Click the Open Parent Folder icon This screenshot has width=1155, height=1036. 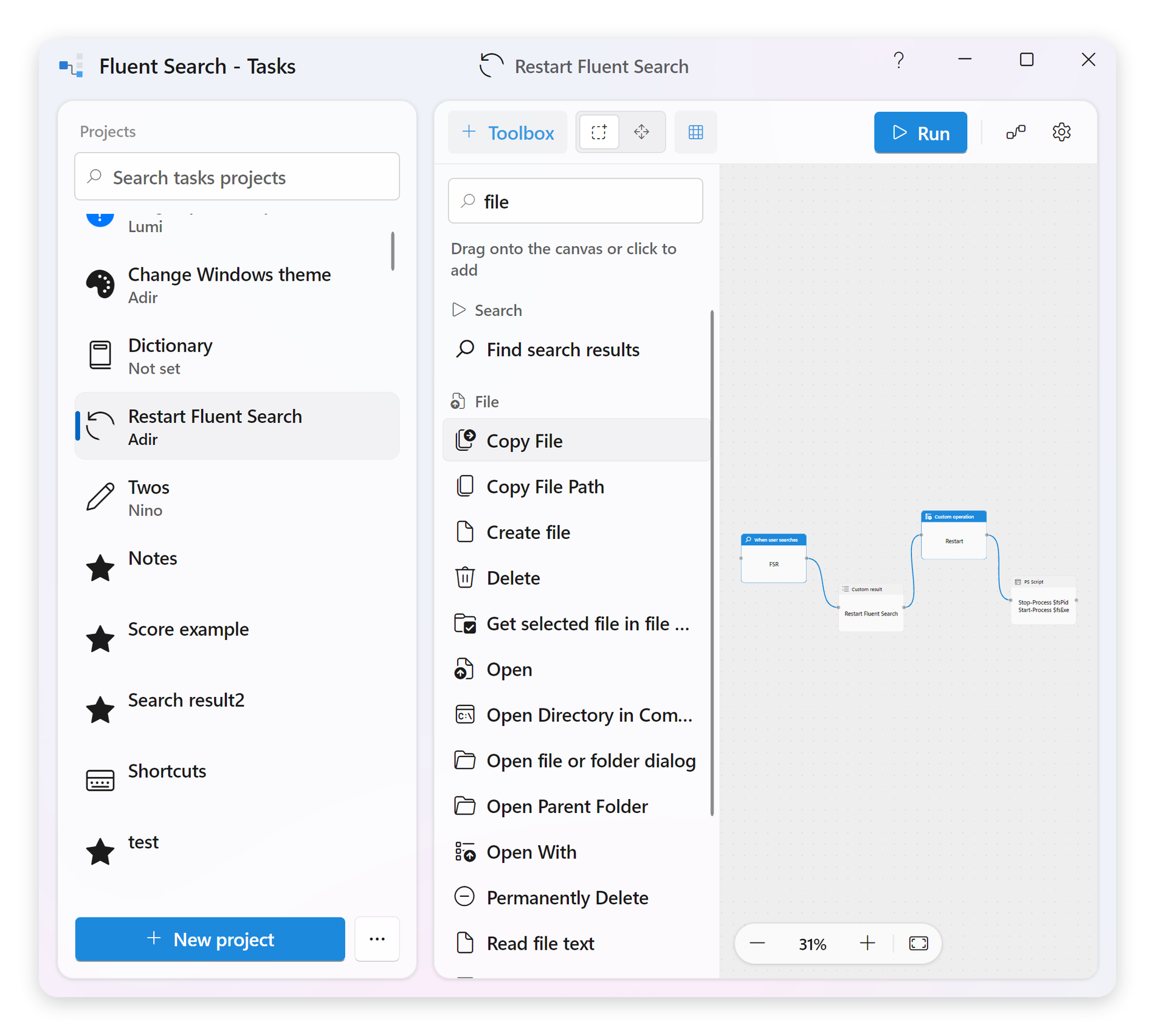point(465,806)
